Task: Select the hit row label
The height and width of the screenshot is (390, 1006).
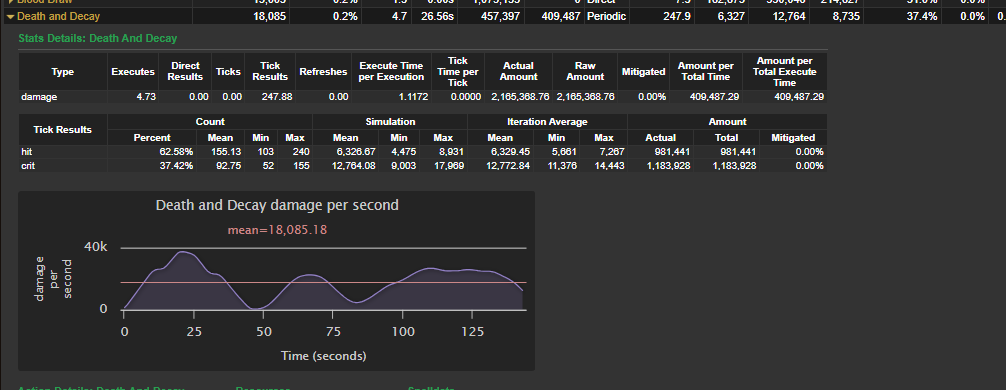Action: pyautogui.click(x=26, y=152)
